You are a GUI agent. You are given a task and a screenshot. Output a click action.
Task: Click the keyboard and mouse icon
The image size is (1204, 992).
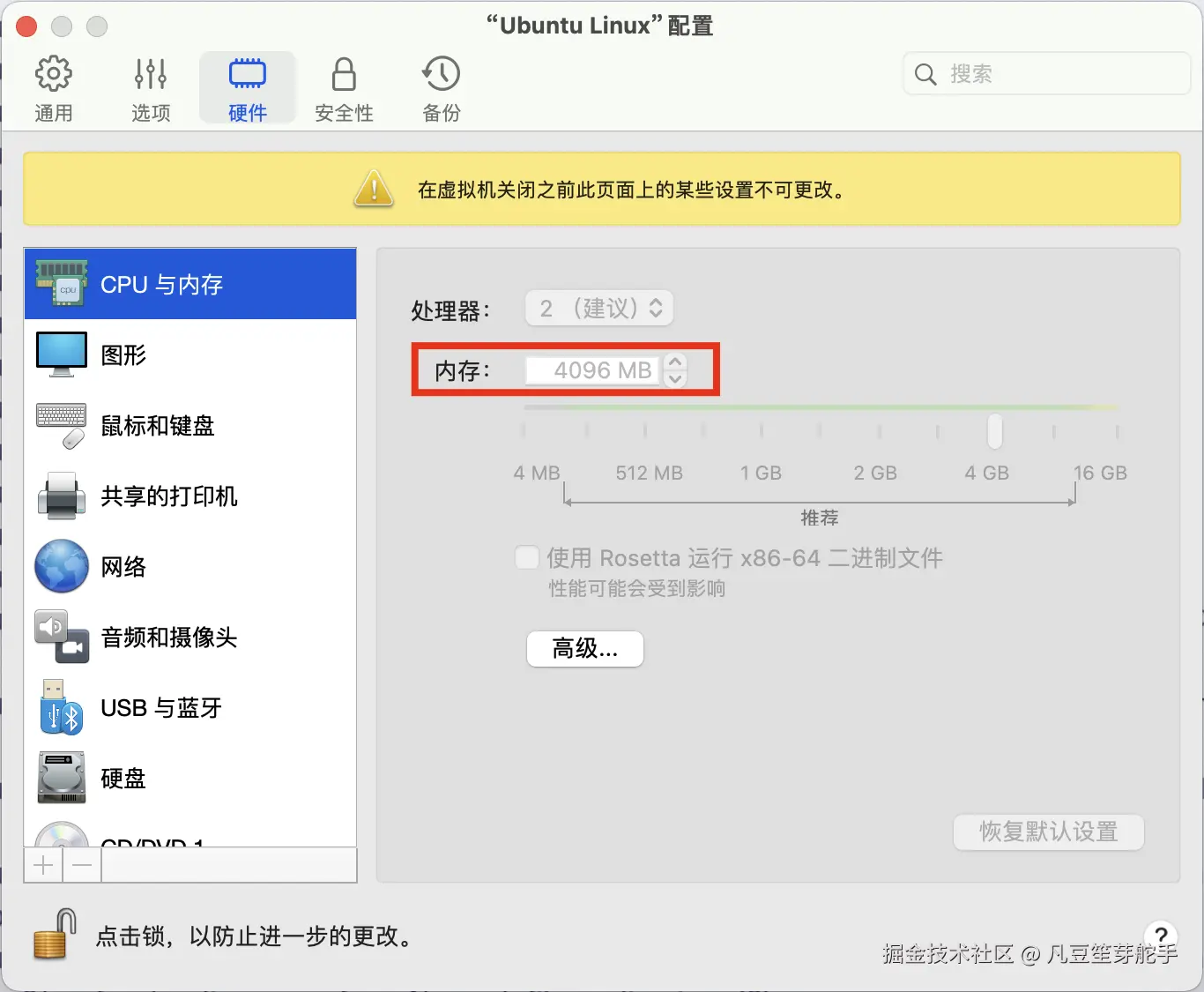[62, 426]
